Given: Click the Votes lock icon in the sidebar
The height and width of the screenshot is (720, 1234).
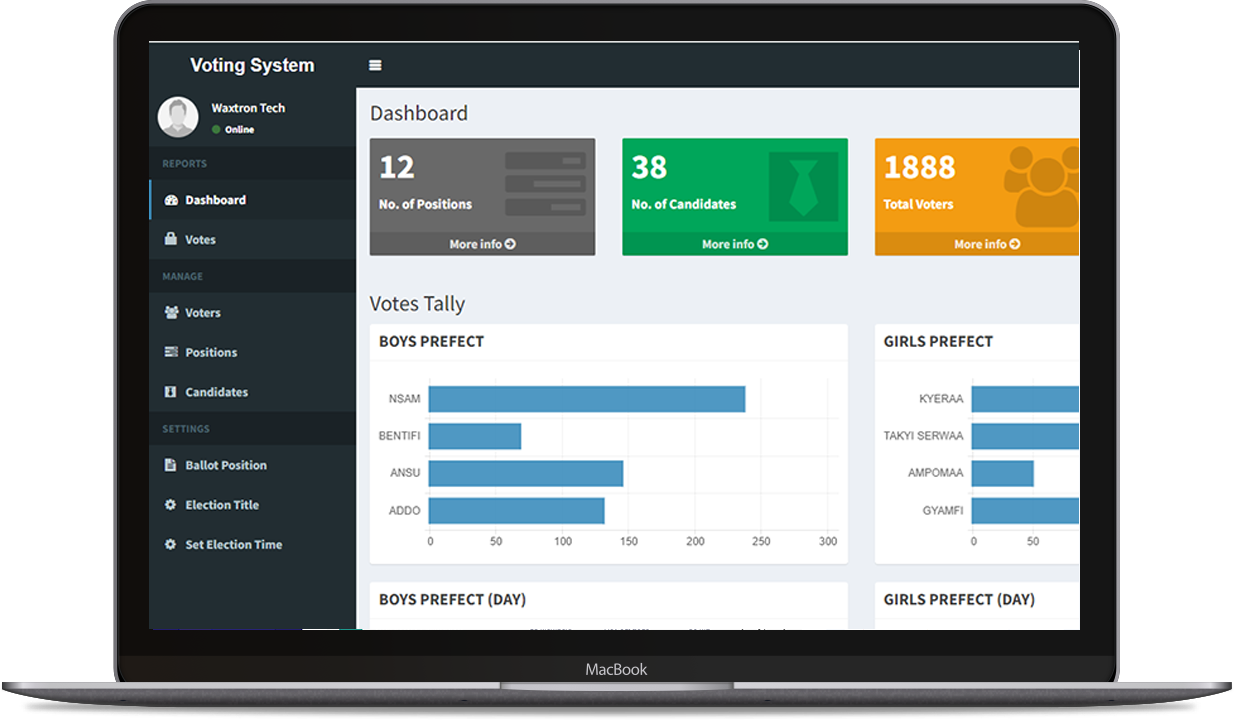Looking at the screenshot, I should coord(170,240).
